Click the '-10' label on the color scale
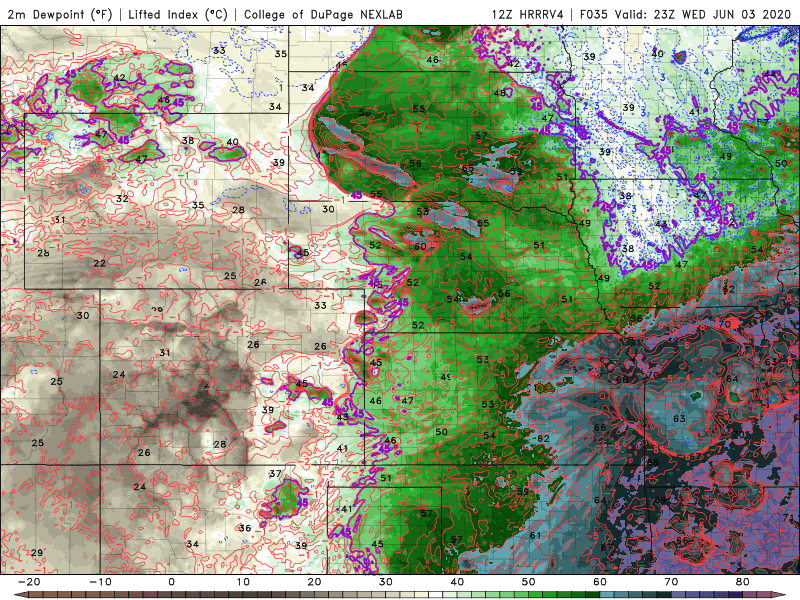Screen dimensions: 800x600 (100, 582)
